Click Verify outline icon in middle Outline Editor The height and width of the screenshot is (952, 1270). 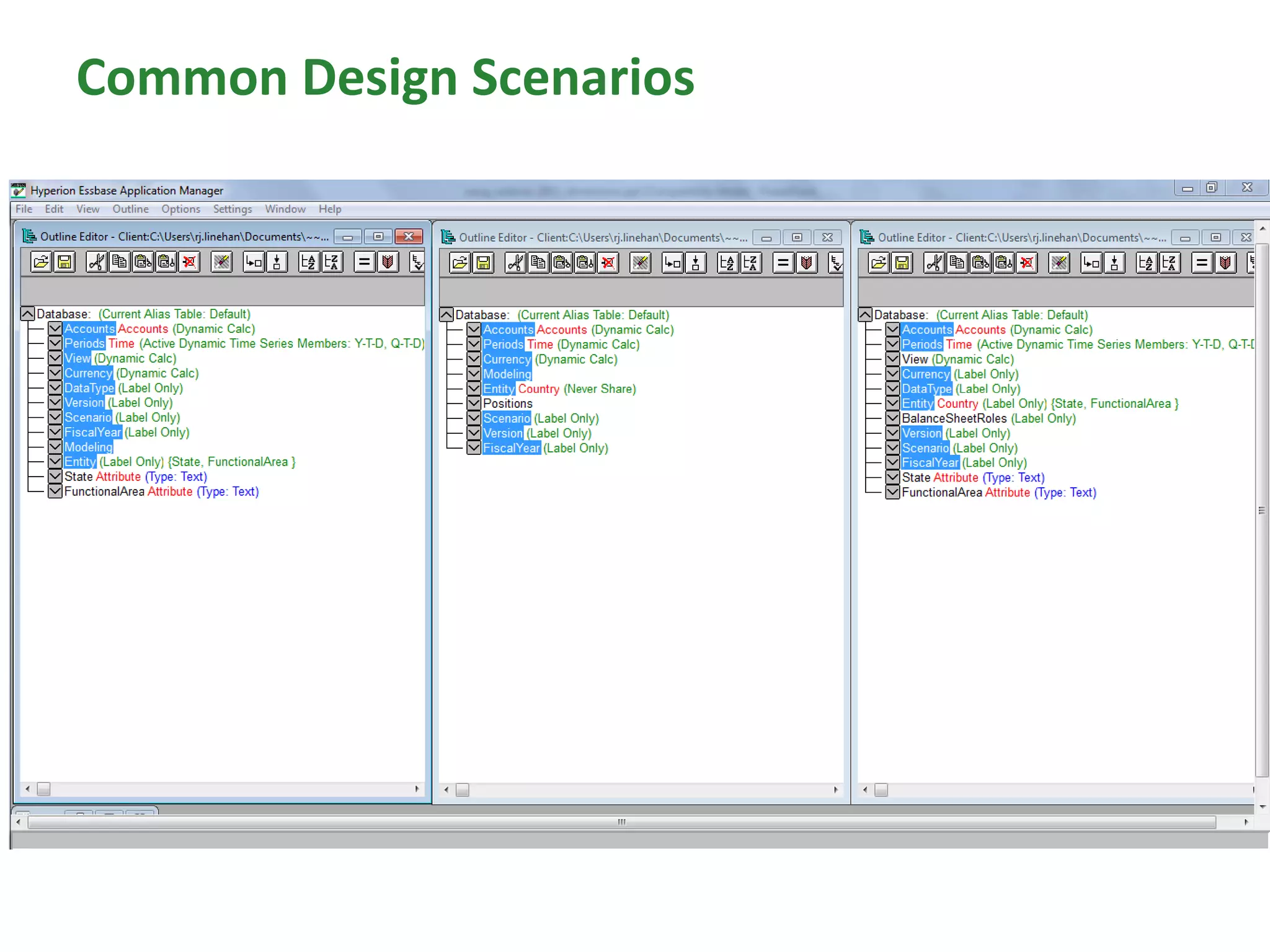[x=836, y=263]
